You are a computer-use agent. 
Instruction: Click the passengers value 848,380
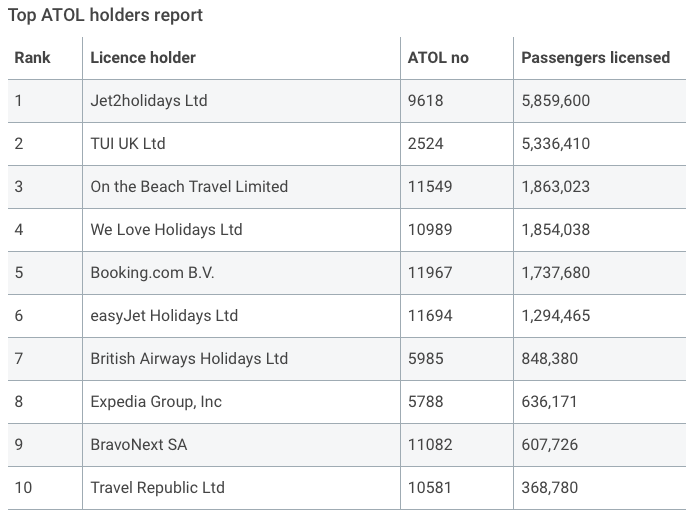click(x=550, y=359)
